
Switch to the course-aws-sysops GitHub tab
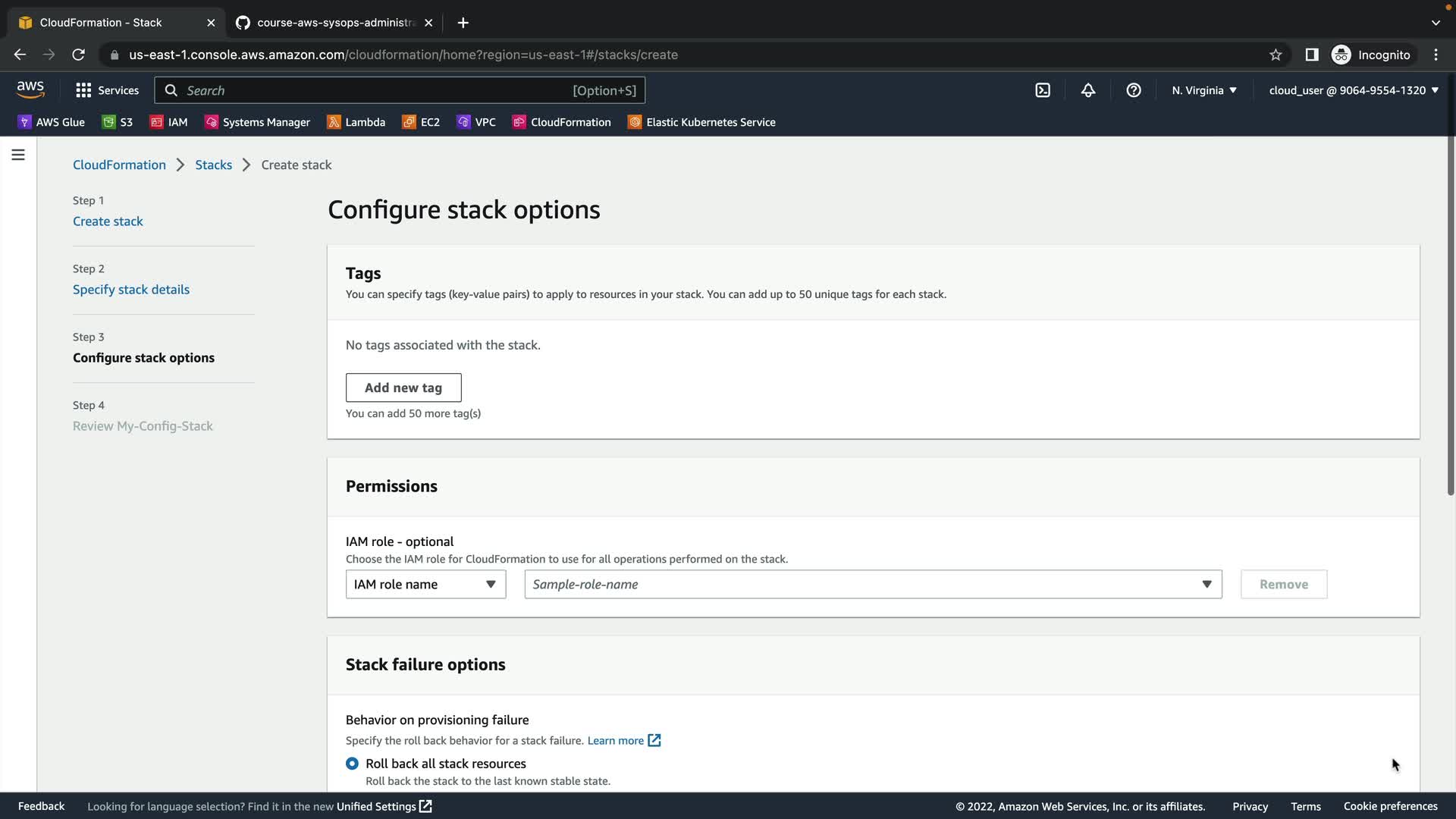coord(334,23)
